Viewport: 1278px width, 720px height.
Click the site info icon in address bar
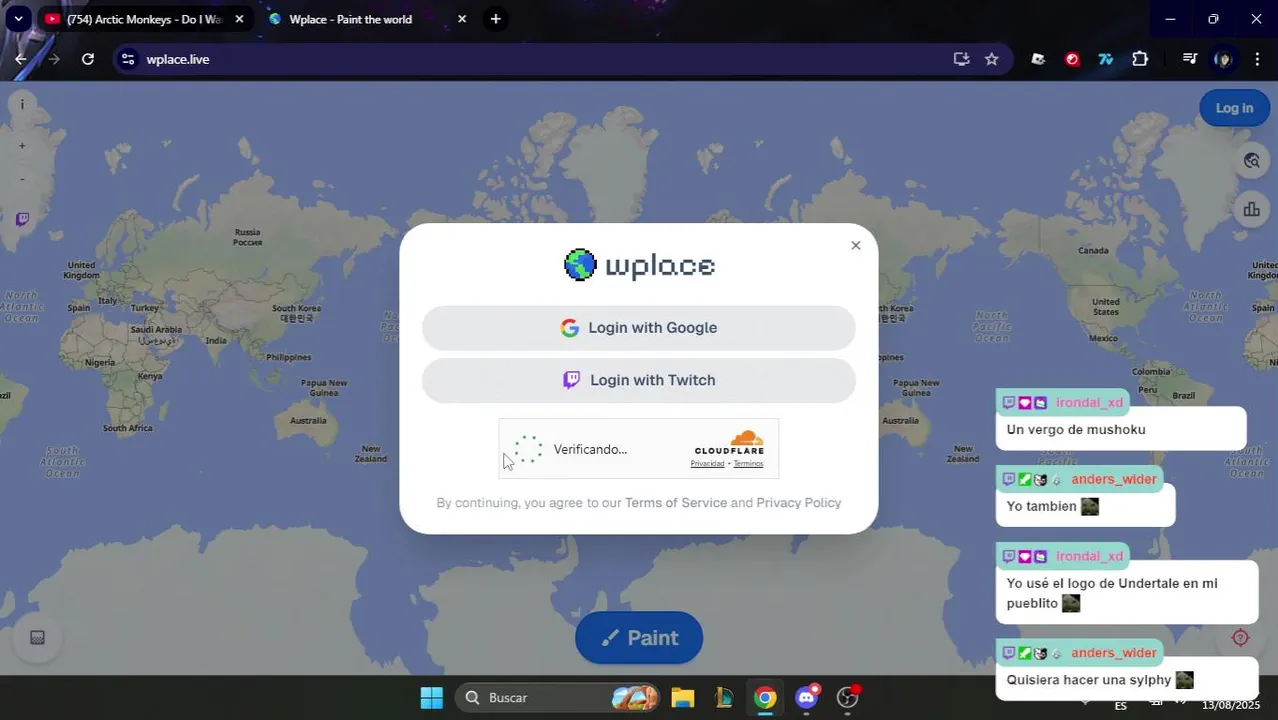(127, 59)
